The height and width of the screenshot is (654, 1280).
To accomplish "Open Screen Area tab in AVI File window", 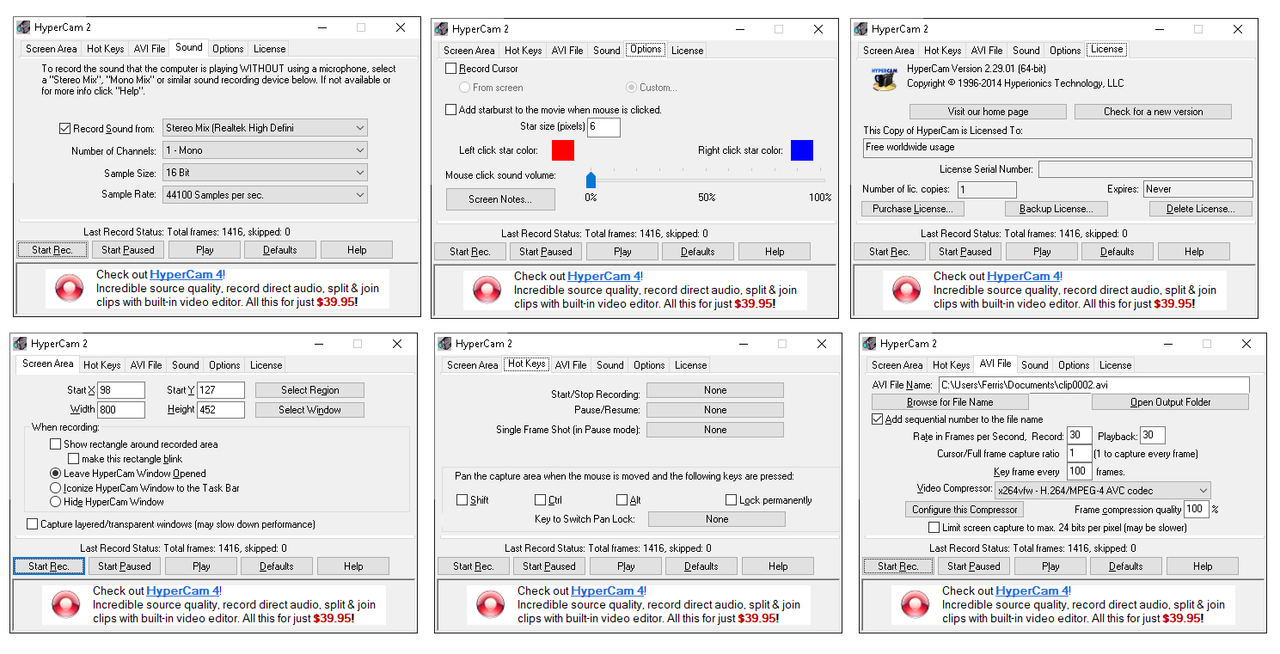I will point(897,365).
